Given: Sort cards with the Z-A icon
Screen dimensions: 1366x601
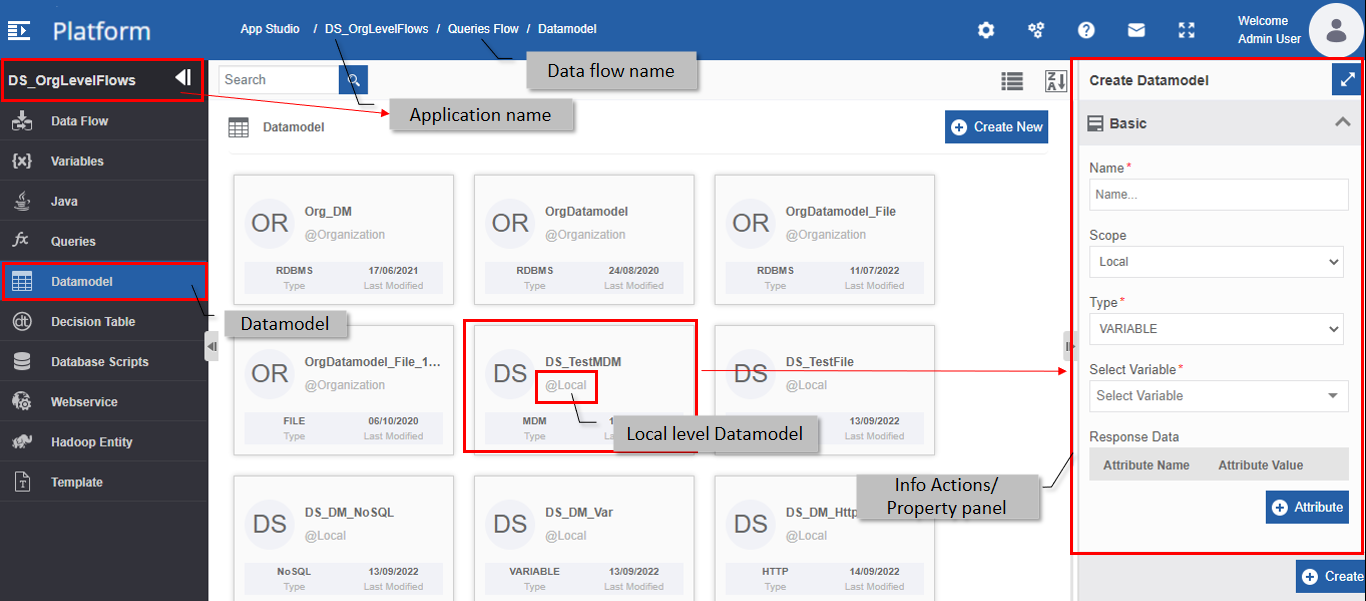Looking at the screenshot, I should pyautogui.click(x=1056, y=81).
